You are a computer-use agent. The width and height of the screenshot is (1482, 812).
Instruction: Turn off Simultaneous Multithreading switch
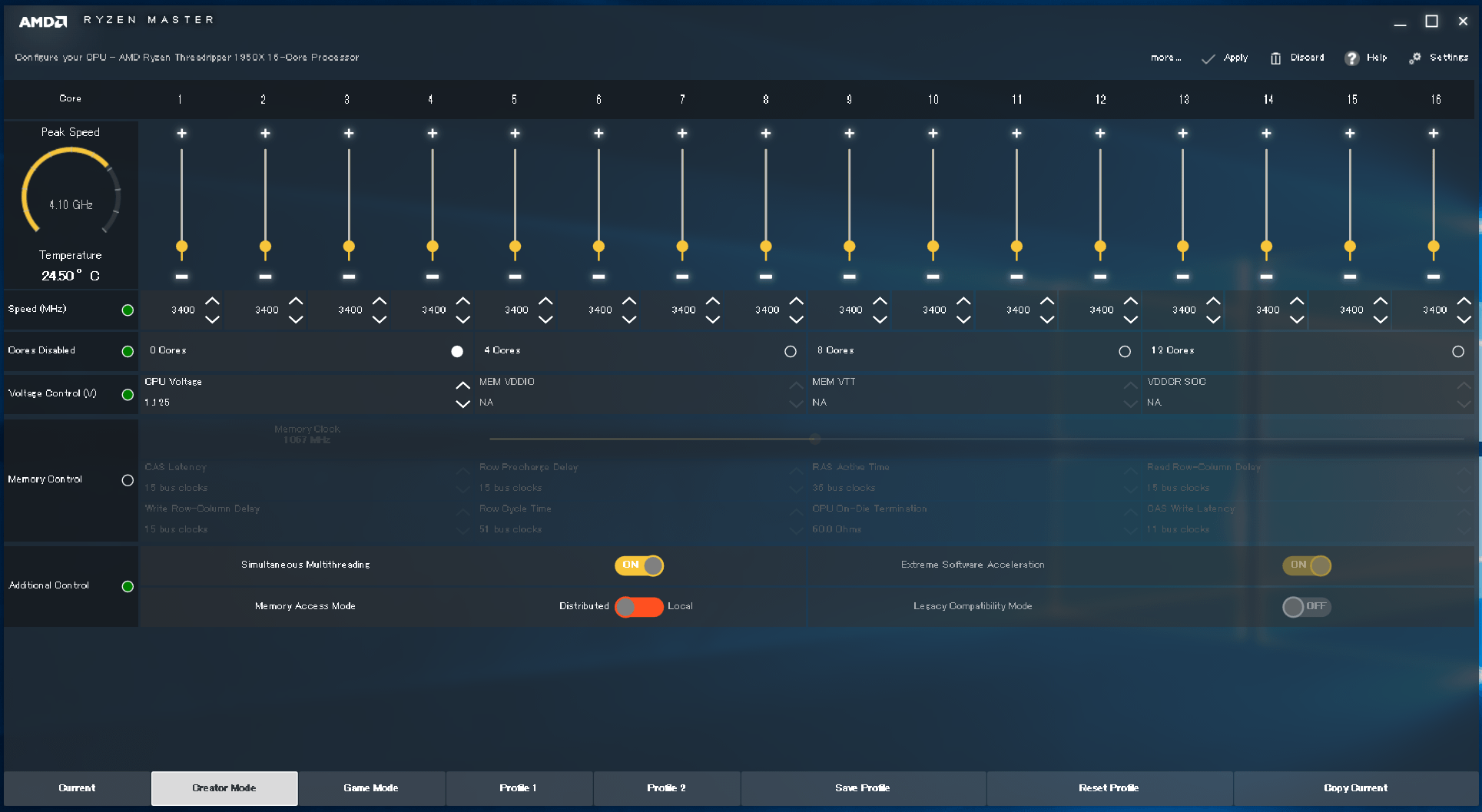638,565
